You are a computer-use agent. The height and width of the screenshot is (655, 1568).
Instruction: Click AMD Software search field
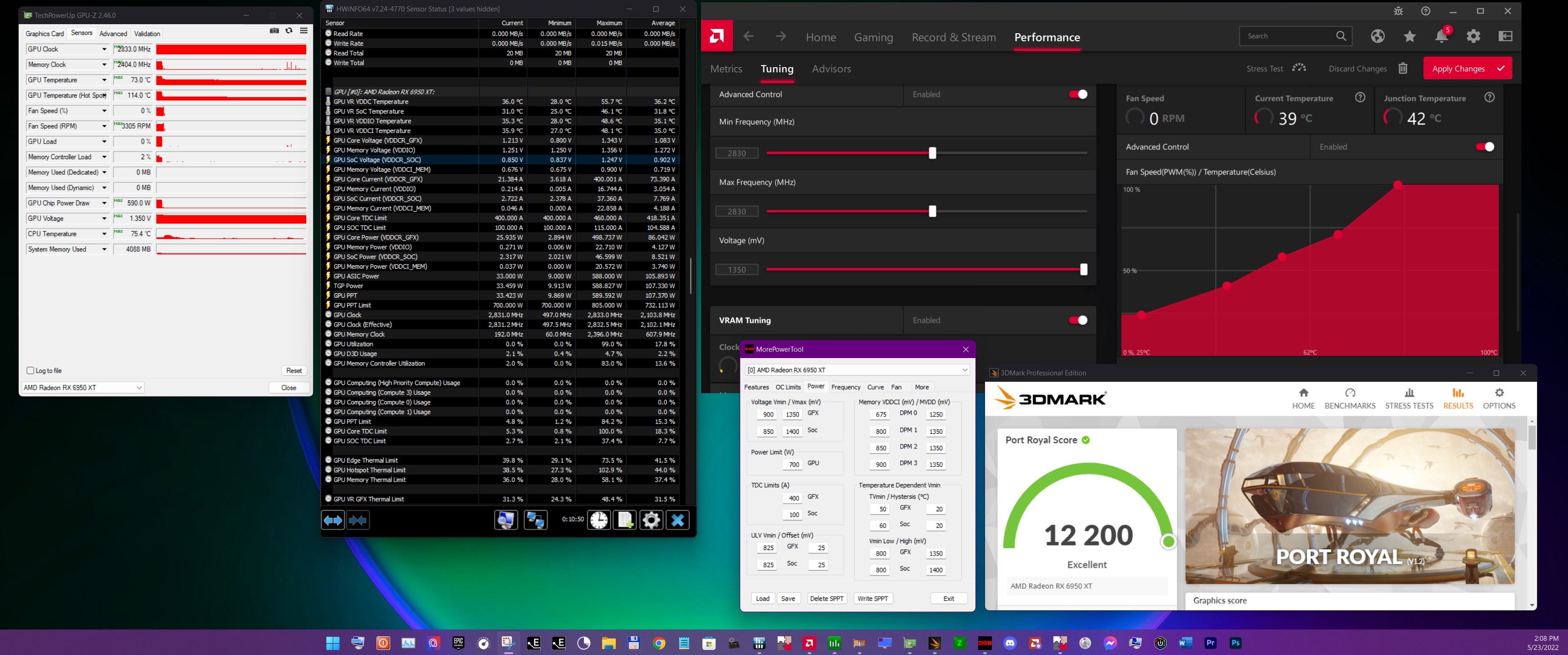coord(1295,36)
